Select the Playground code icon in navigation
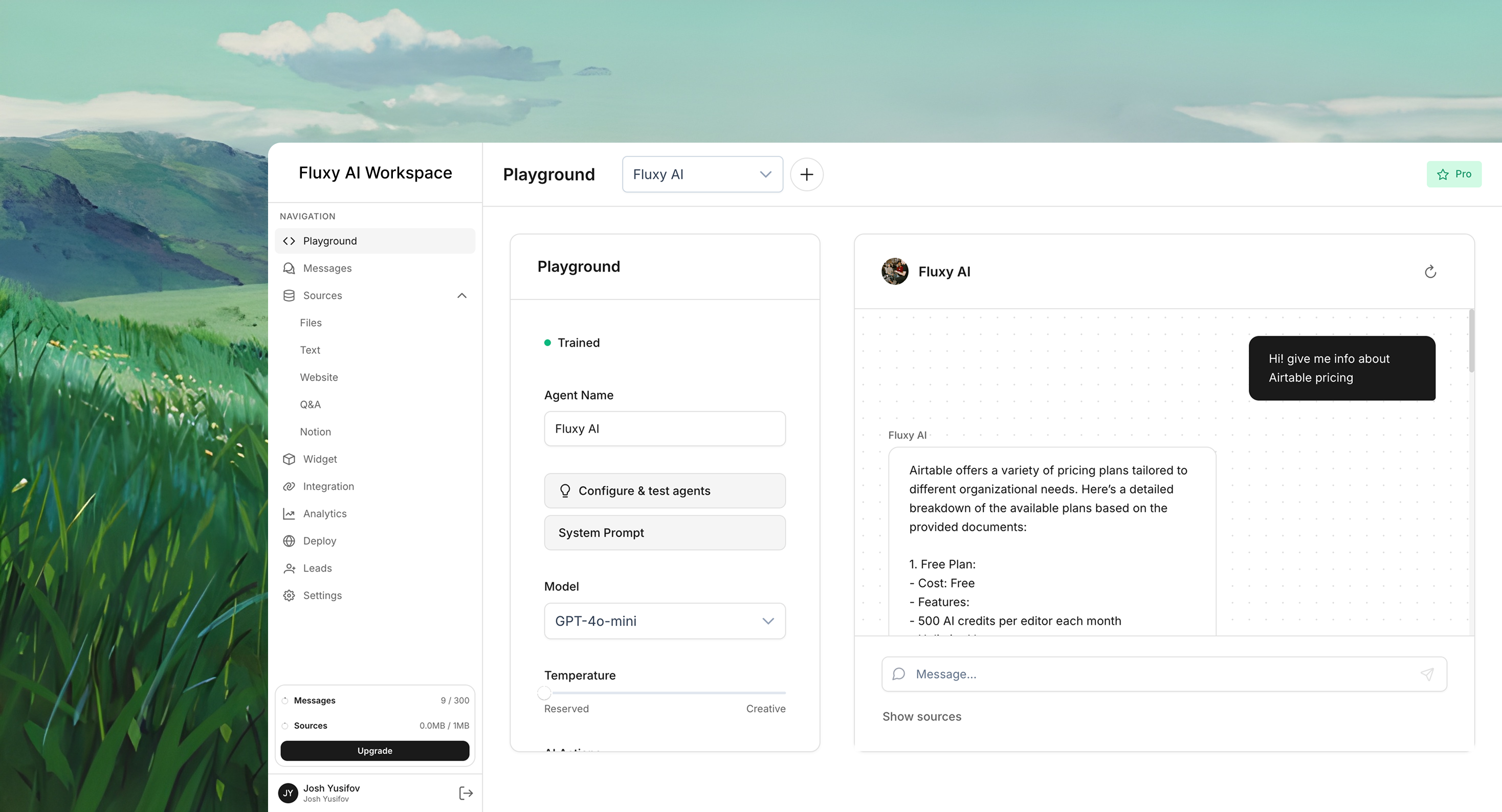The image size is (1502, 812). pos(289,241)
